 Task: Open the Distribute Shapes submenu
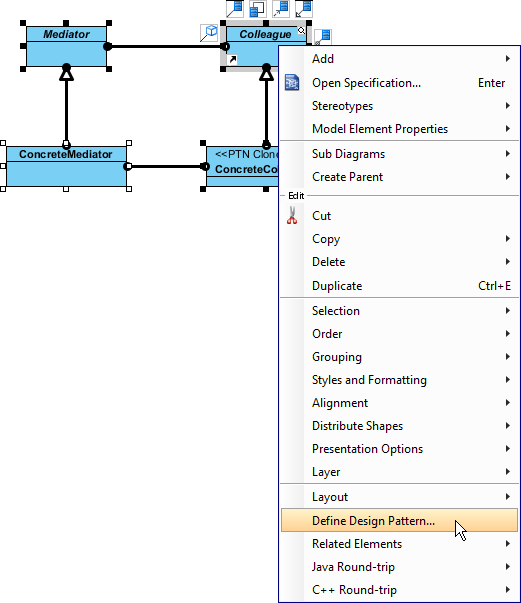(399, 426)
